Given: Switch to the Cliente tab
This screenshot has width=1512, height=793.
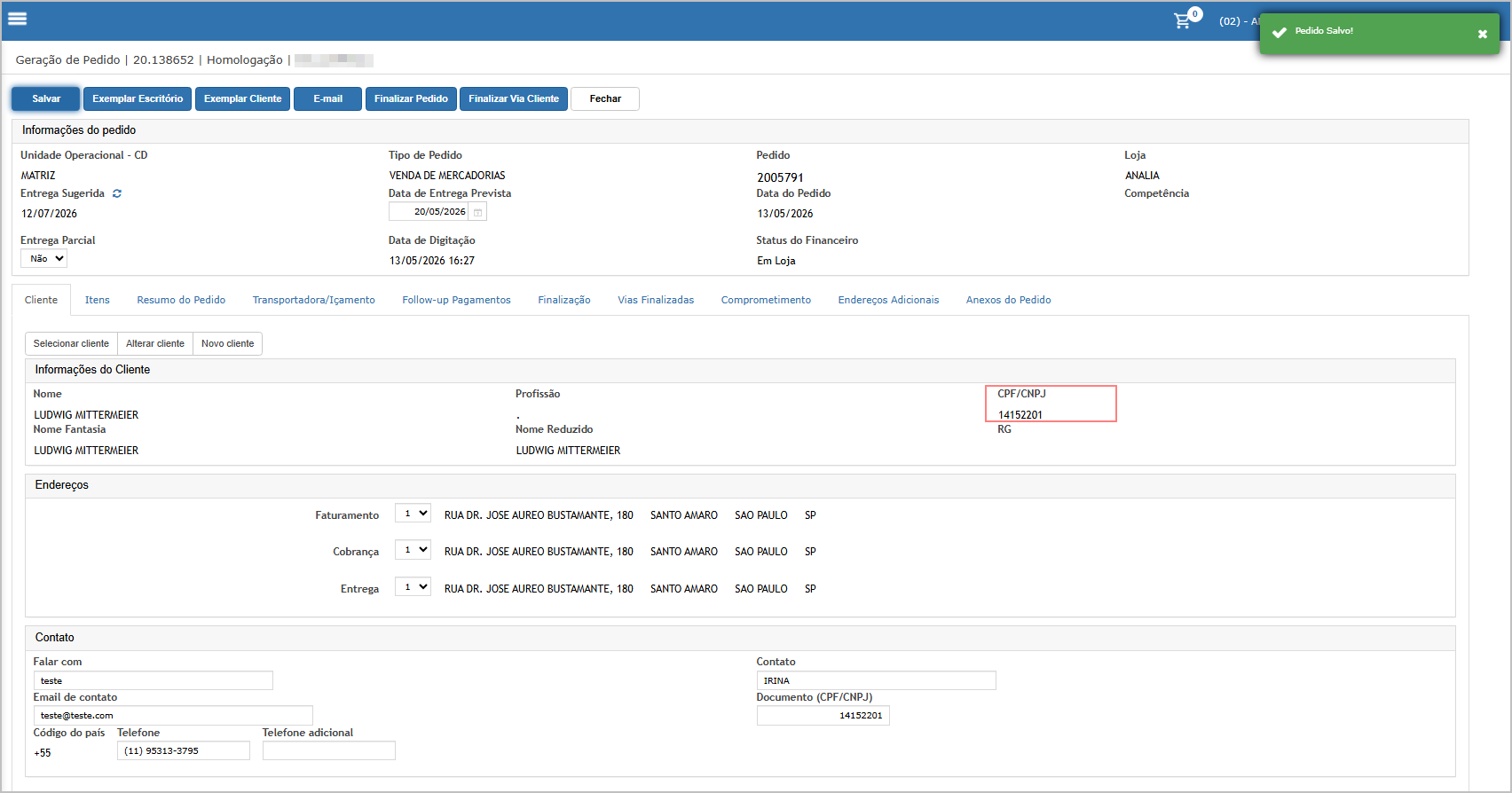Looking at the screenshot, I should (x=41, y=300).
